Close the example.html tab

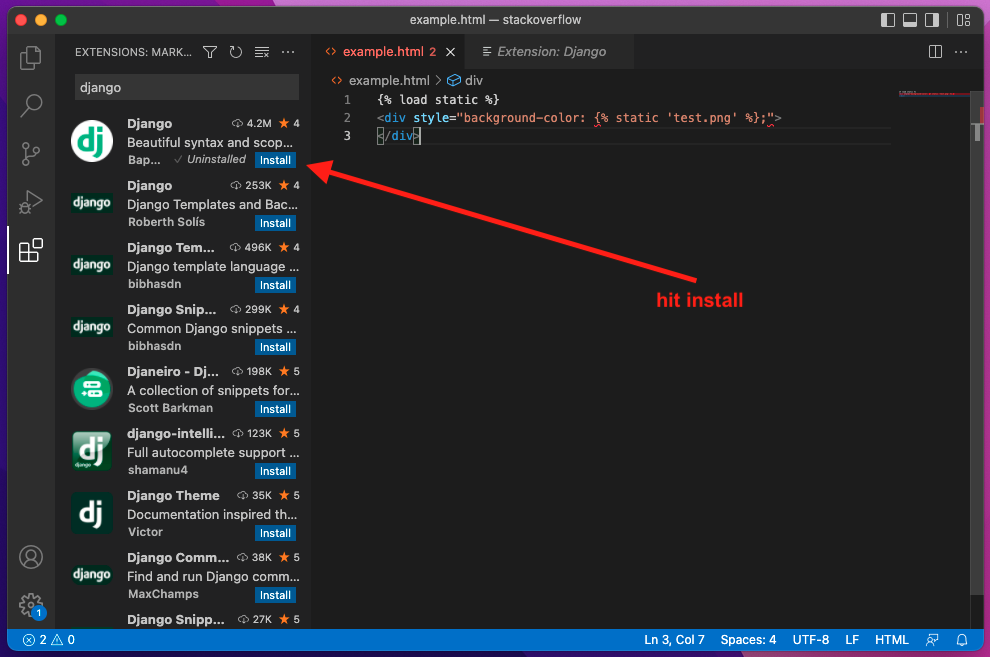450,52
